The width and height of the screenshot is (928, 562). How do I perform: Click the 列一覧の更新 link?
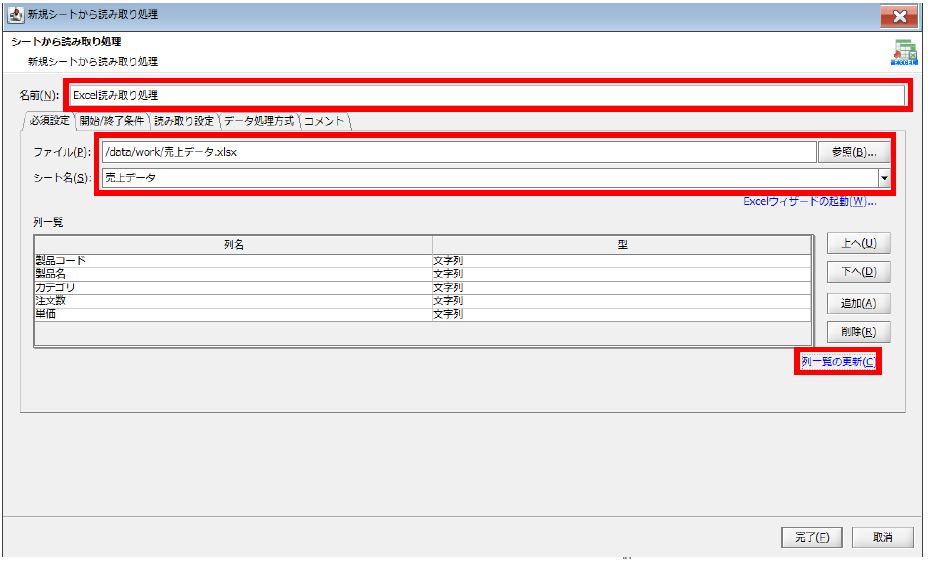click(x=838, y=361)
